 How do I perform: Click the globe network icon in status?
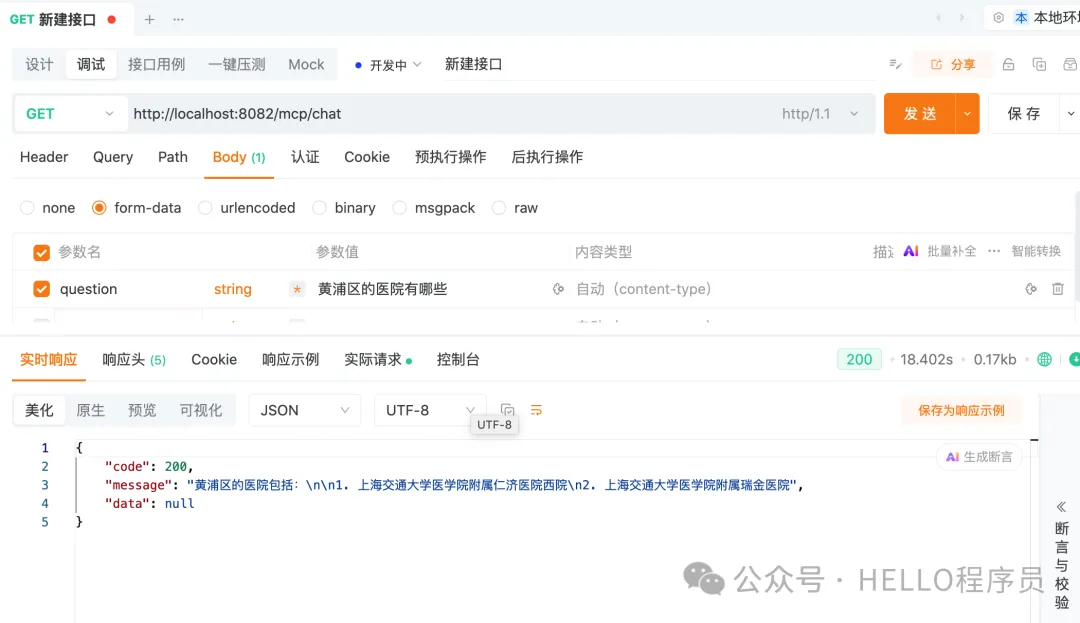[1044, 359]
